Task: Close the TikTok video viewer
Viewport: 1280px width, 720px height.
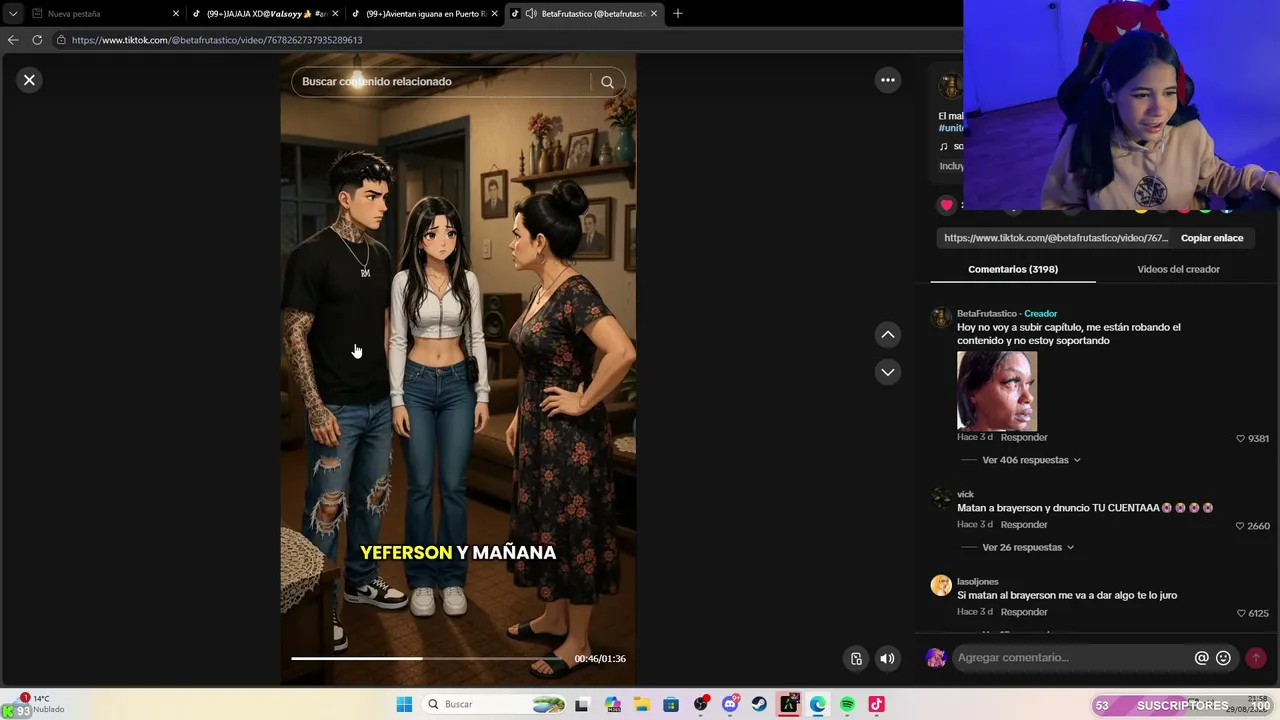Action: 29,80
